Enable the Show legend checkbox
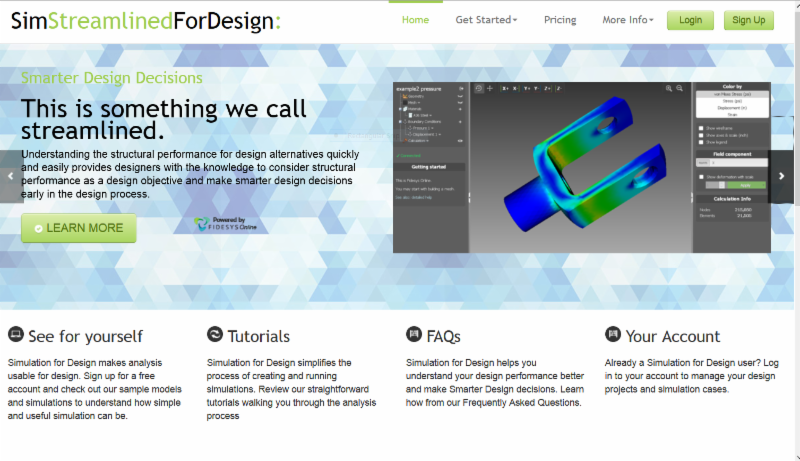 (700, 142)
